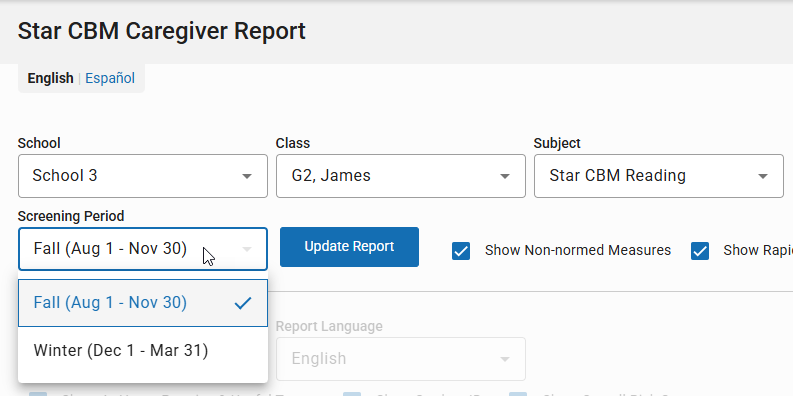793x396 pixels.
Task: Click the Star CBM Caregiver Report heading
Action: pyautogui.click(x=162, y=31)
